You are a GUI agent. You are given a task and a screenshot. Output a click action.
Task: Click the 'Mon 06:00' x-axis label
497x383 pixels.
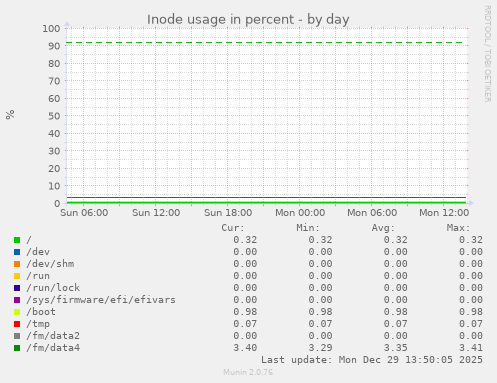pyautogui.click(x=372, y=213)
